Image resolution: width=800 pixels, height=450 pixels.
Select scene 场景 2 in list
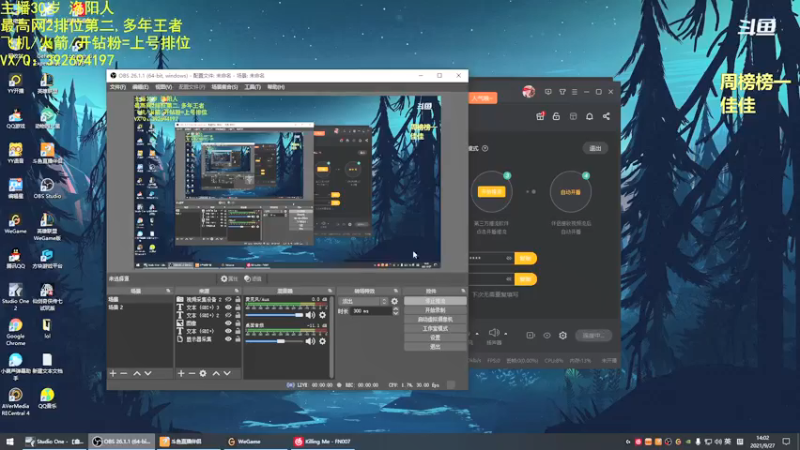[140, 307]
